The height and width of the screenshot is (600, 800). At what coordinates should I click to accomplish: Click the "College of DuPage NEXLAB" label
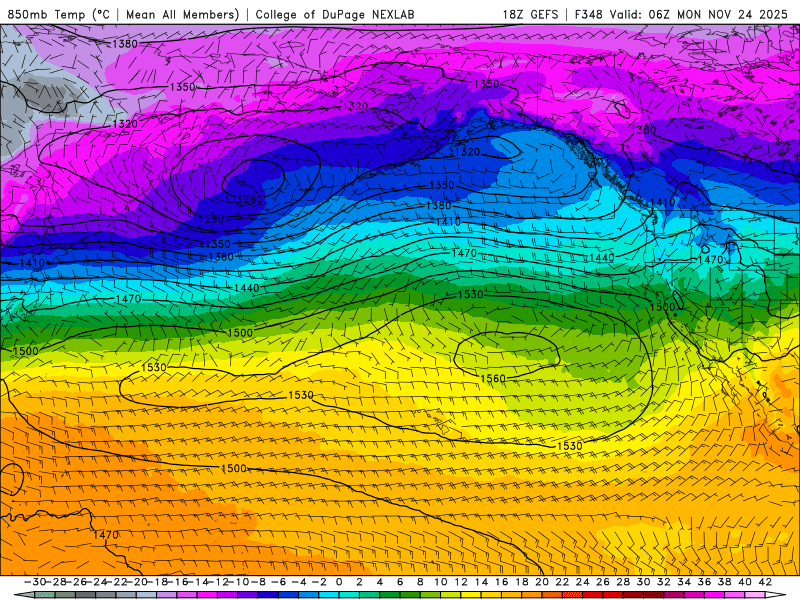335,14
